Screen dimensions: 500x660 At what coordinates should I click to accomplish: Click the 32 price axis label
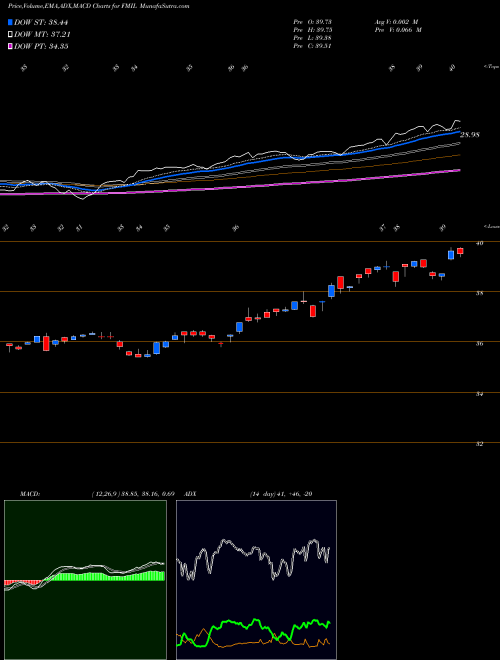[480, 444]
